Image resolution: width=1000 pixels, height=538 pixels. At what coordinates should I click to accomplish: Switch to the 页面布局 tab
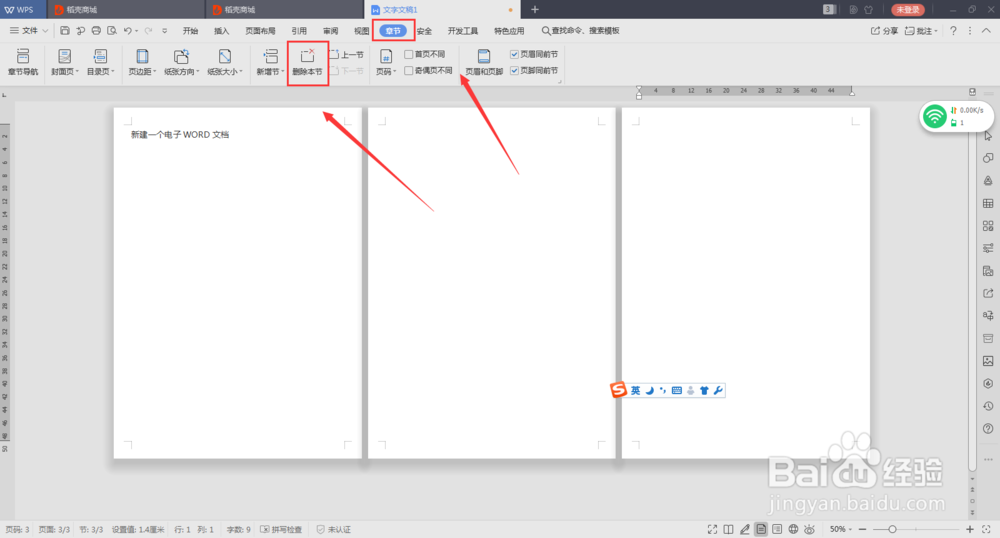click(x=260, y=31)
